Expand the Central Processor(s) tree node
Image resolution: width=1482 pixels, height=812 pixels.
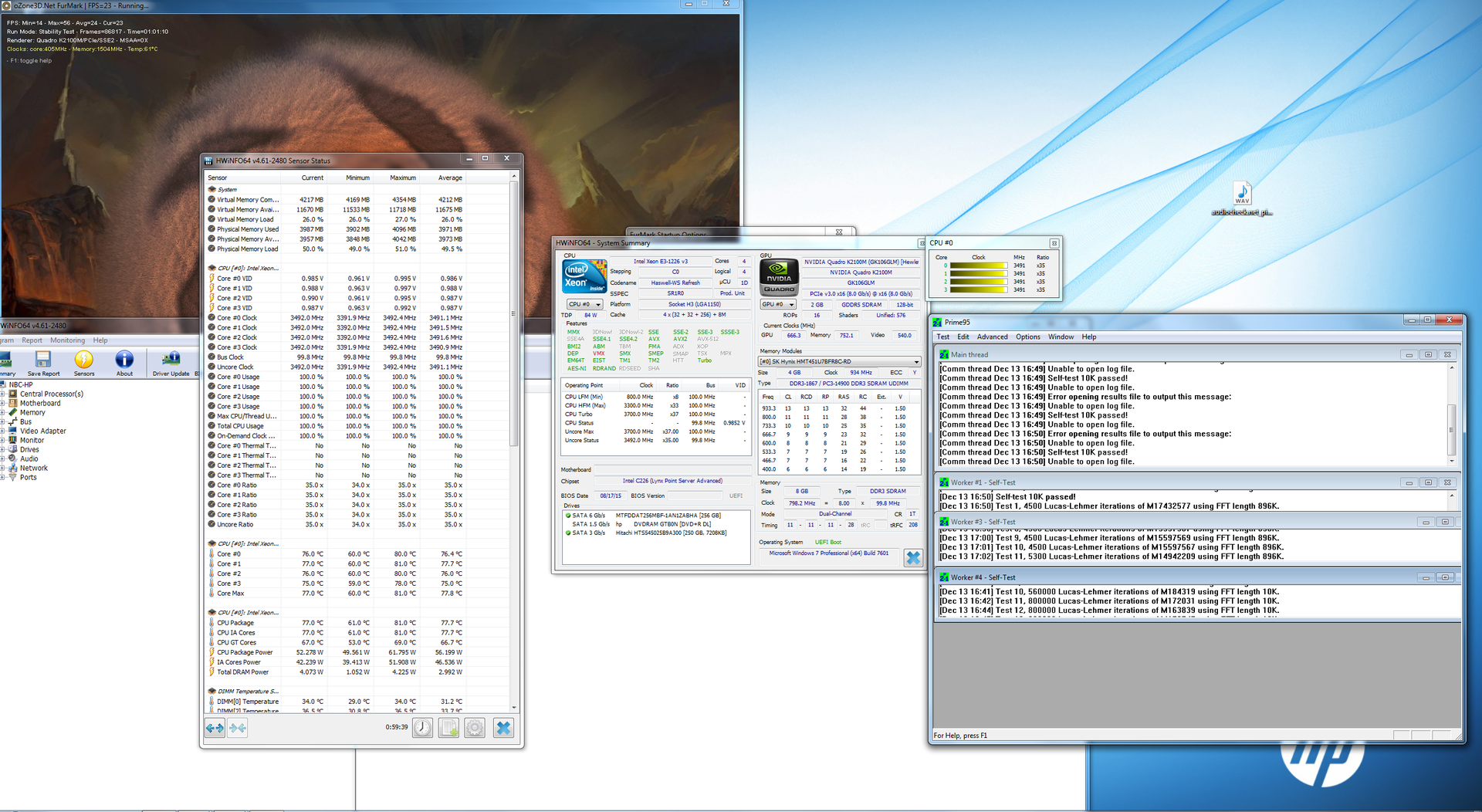point(3,394)
